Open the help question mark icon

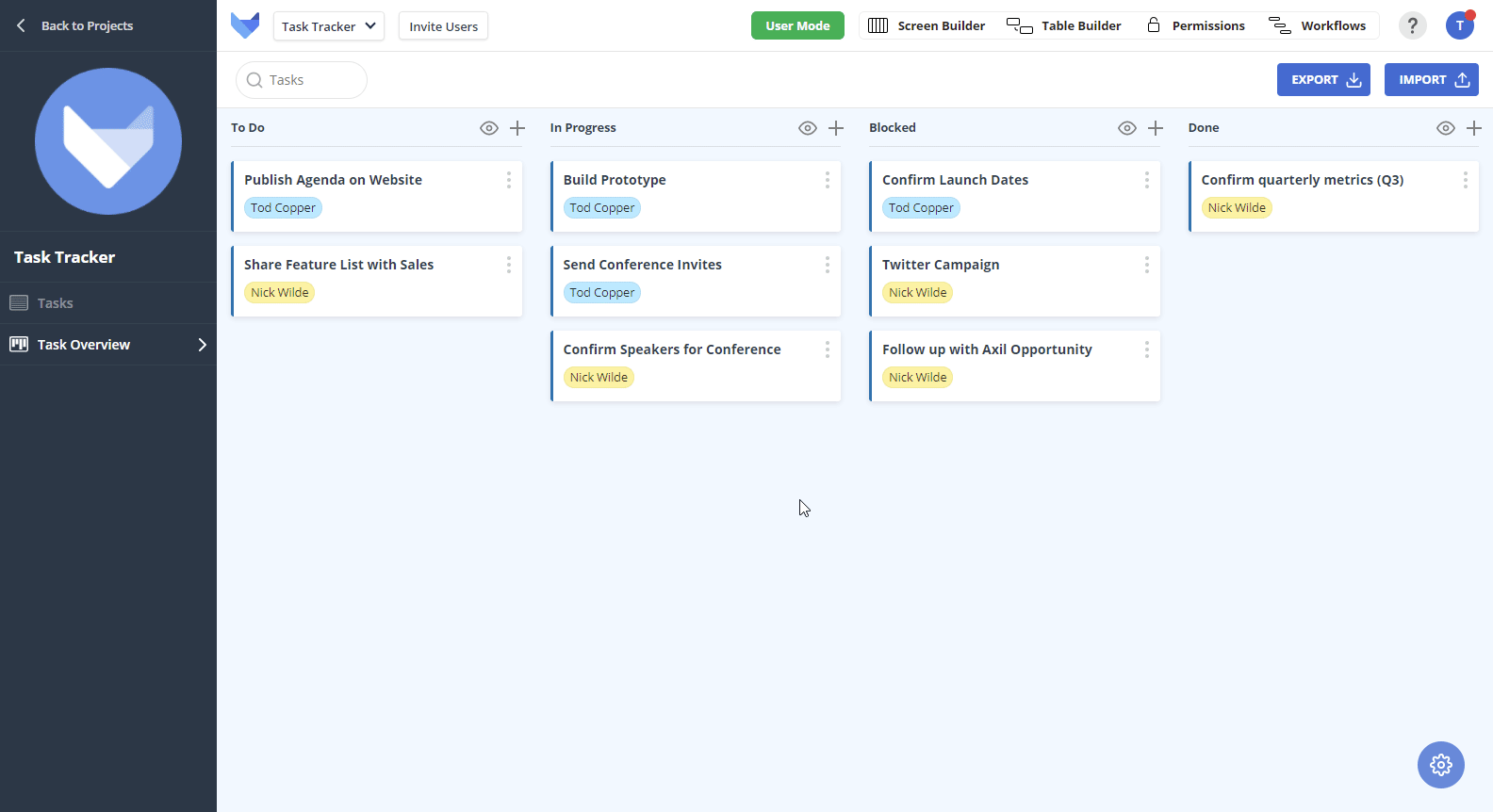[1412, 25]
